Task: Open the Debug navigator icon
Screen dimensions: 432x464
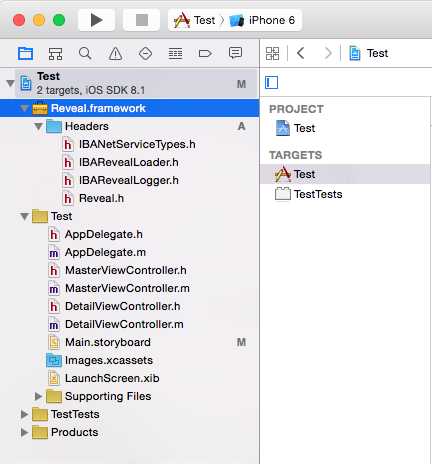Action: pos(175,53)
